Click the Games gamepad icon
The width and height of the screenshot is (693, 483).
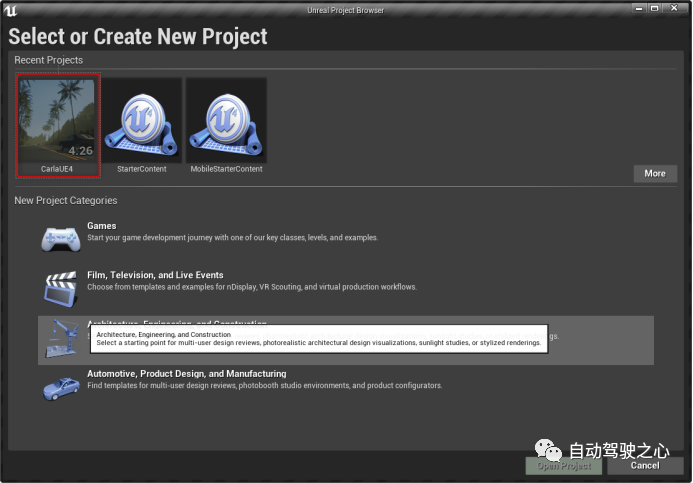[61, 239]
